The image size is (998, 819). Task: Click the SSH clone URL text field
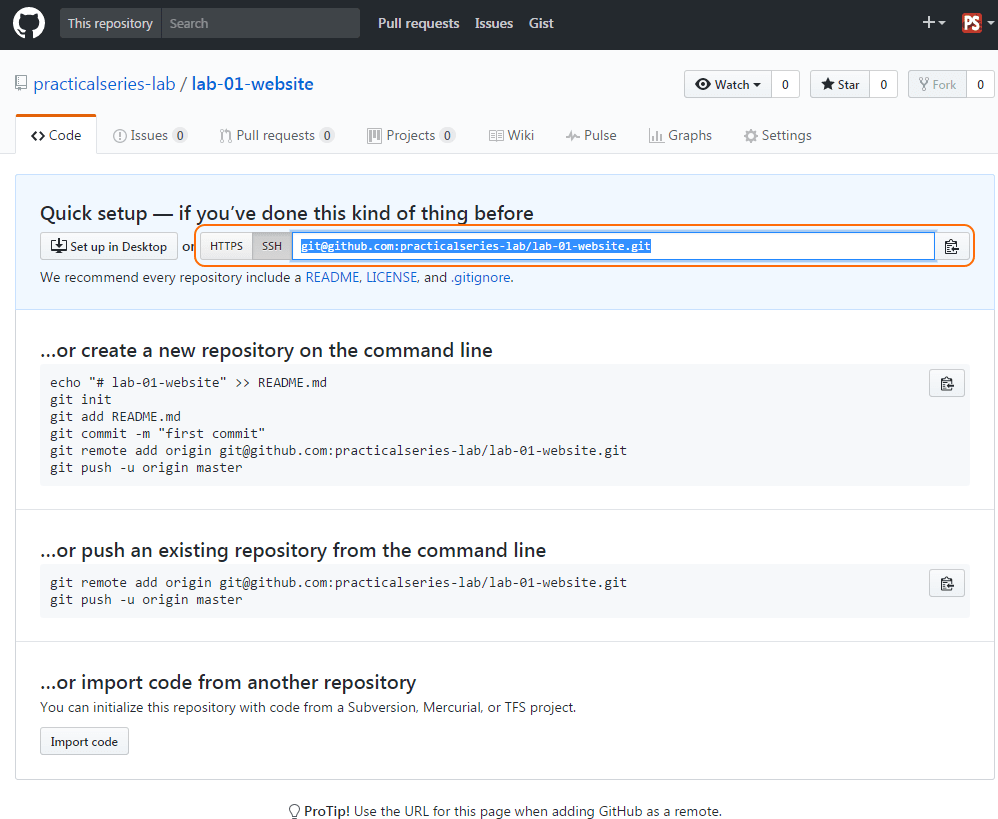point(613,246)
